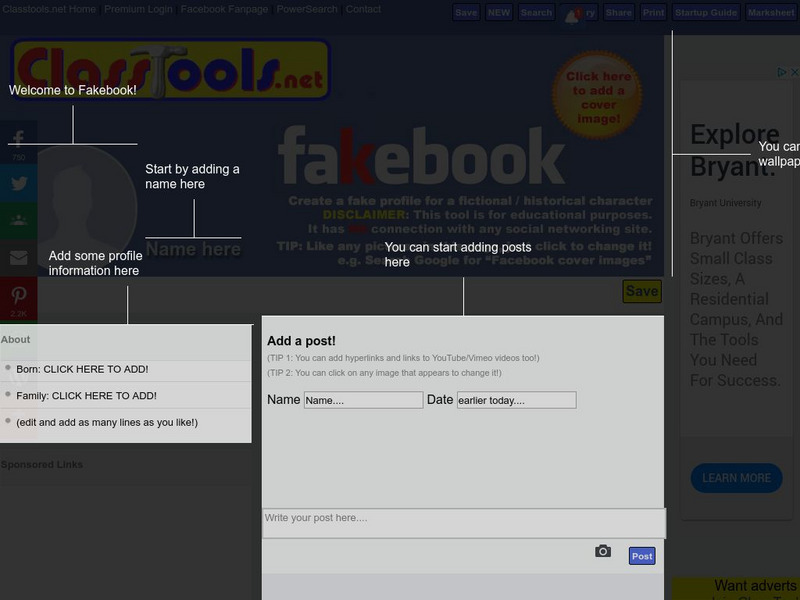Open the history icon in the top toolbar

tap(574, 13)
